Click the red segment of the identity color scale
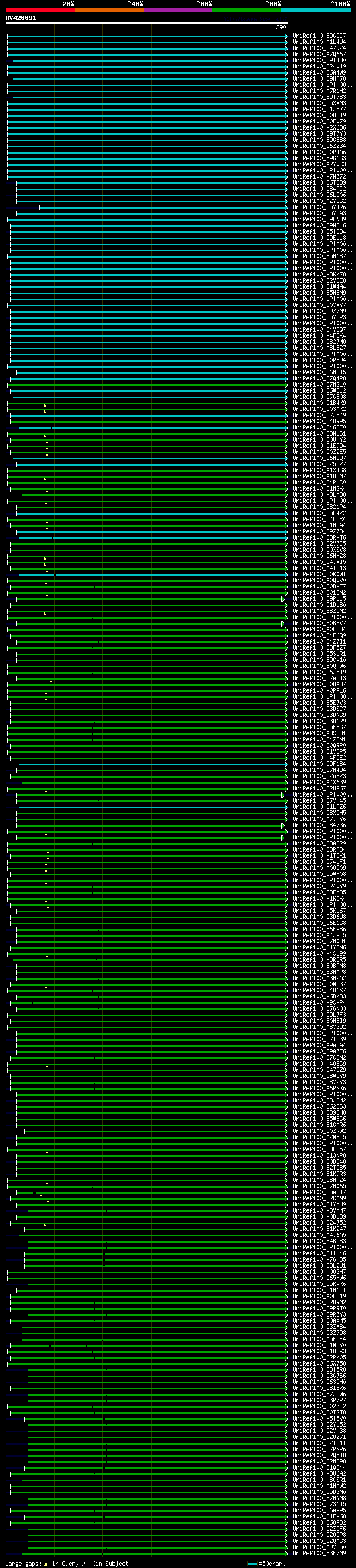The height and width of the screenshot is (1568, 356). pyautogui.click(x=39, y=10)
